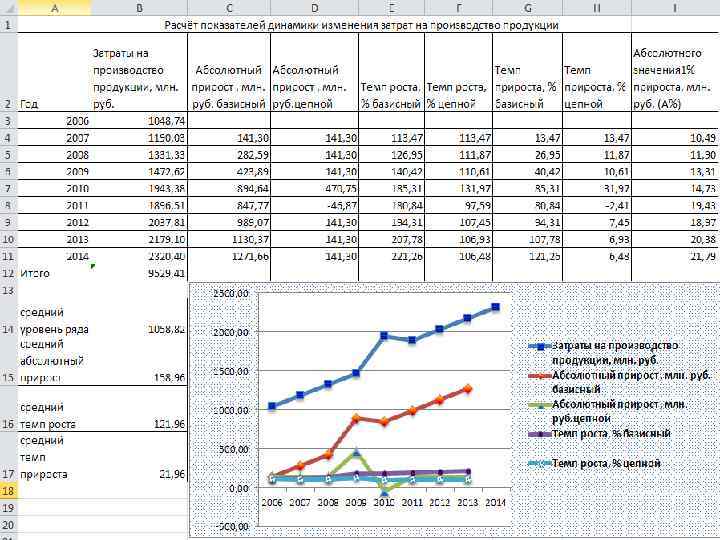Select cell with value -2,41
This screenshot has width=720, height=540.
[597, 205]
